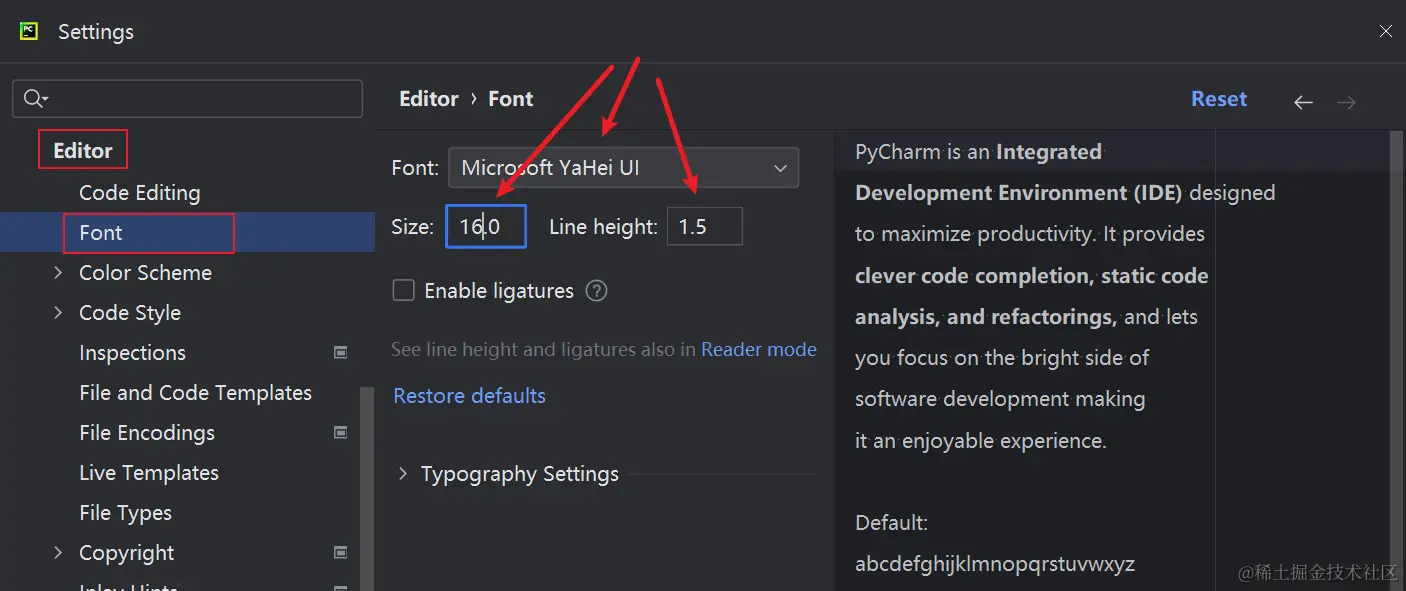This screenshot has height=591, width=1406.
Task: Click Restore defaults link
Action: tap(470, 396)
